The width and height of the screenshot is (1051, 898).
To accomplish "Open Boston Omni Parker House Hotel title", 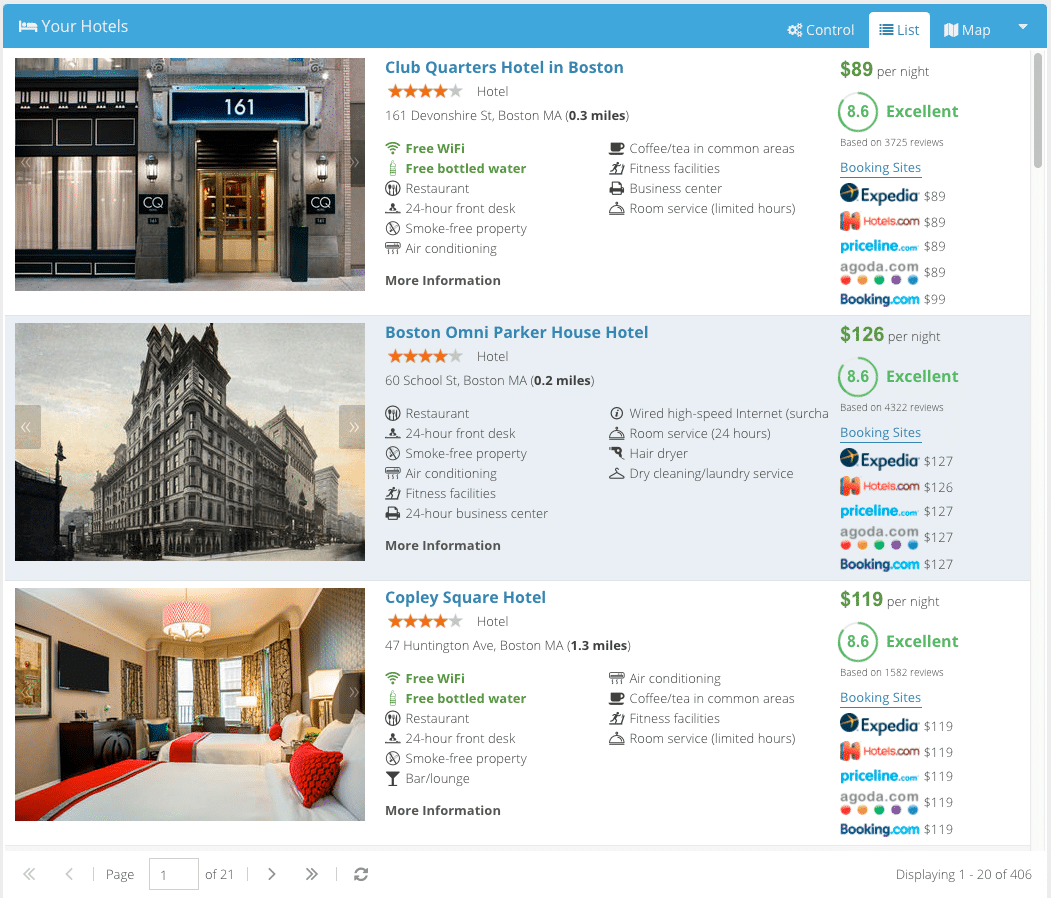I will pos(516,332).
